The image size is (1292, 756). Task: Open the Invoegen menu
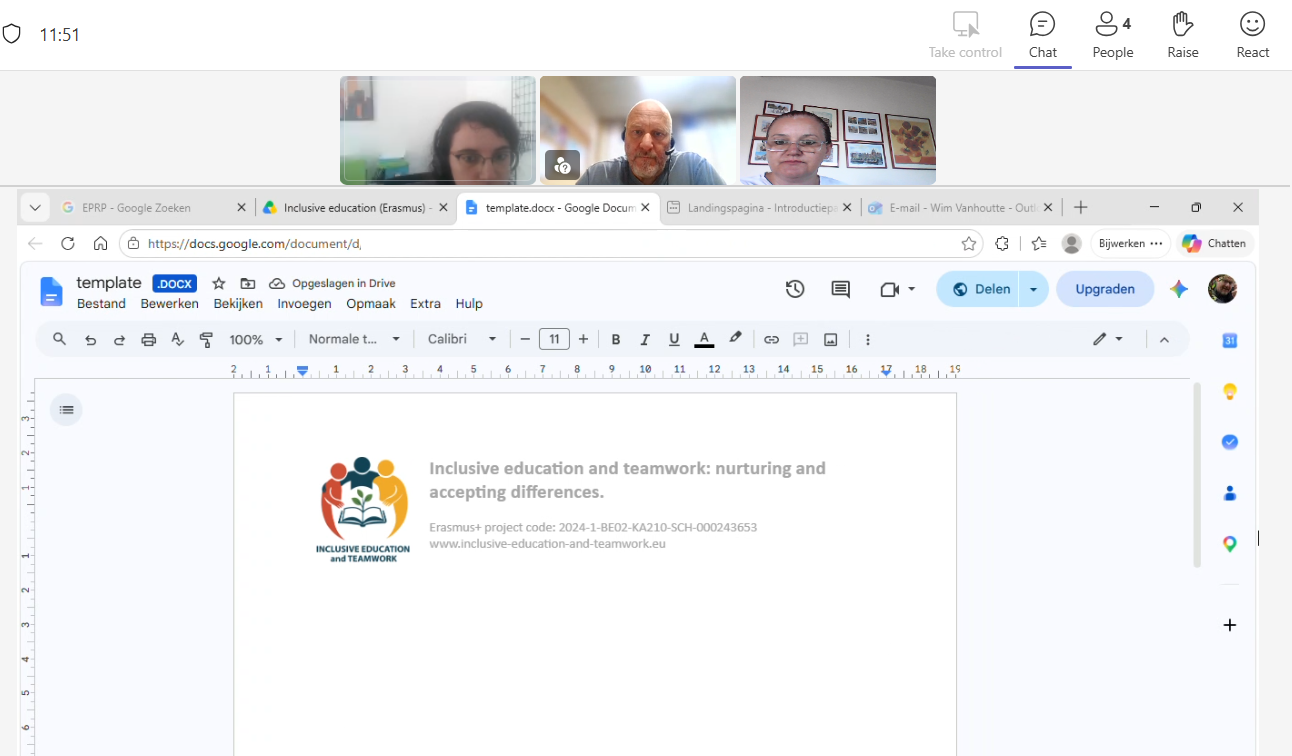[x=304, y=304]
